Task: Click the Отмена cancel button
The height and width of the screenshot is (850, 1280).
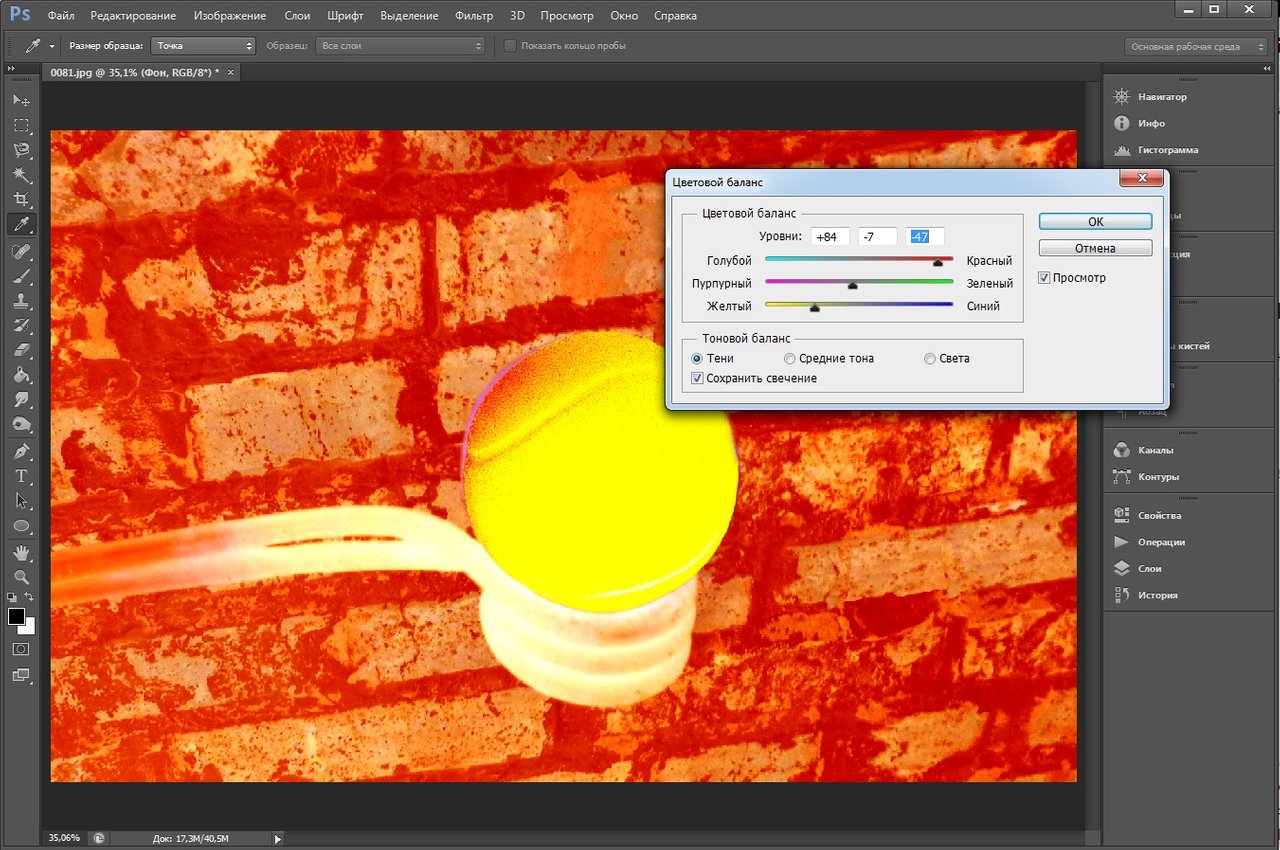Action: pyautogui.click(x=1095, y=248)
